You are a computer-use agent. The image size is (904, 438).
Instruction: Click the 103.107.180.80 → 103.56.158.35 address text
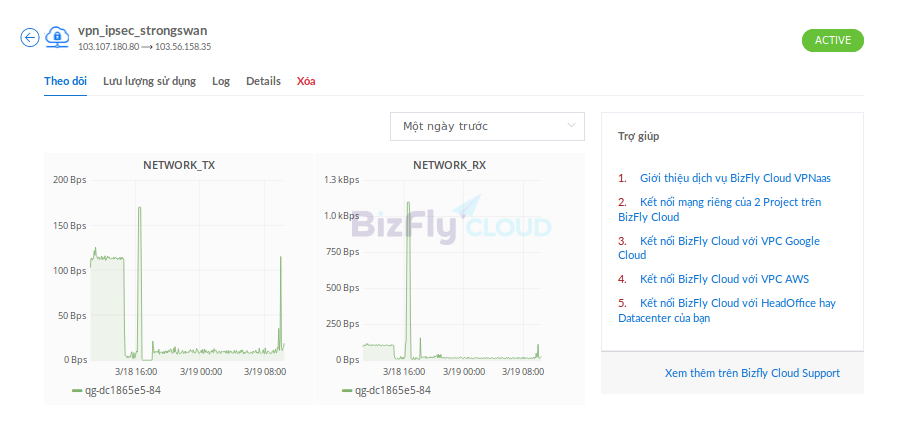144,47
